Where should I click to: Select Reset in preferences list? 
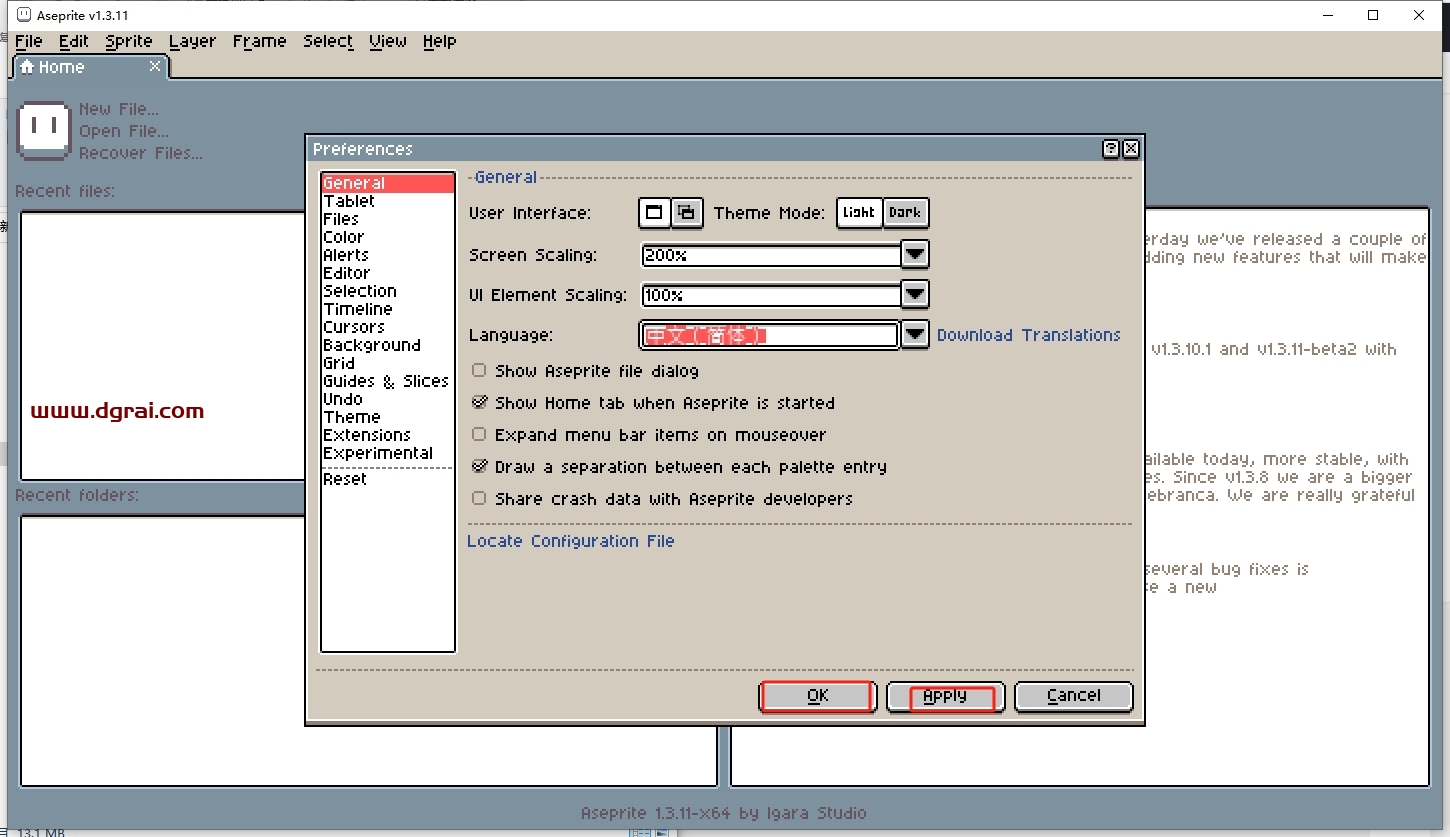click(387, 479)
